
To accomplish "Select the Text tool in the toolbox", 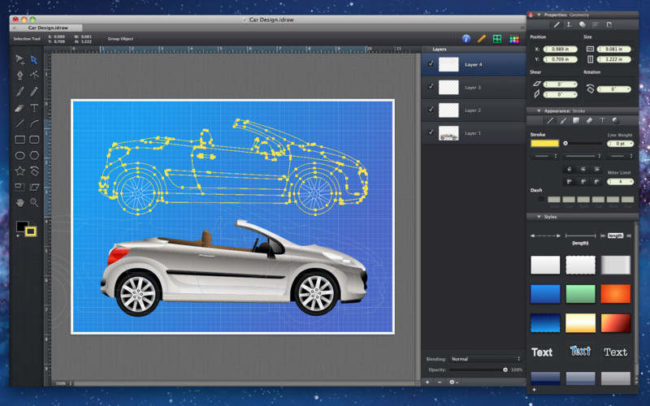I will pos(34,107).
